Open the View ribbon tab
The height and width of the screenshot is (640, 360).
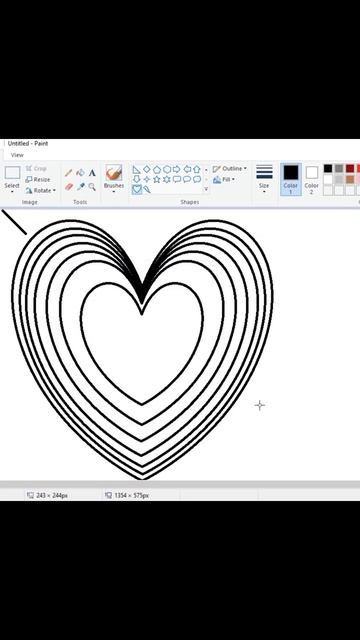tap(17, 155)
